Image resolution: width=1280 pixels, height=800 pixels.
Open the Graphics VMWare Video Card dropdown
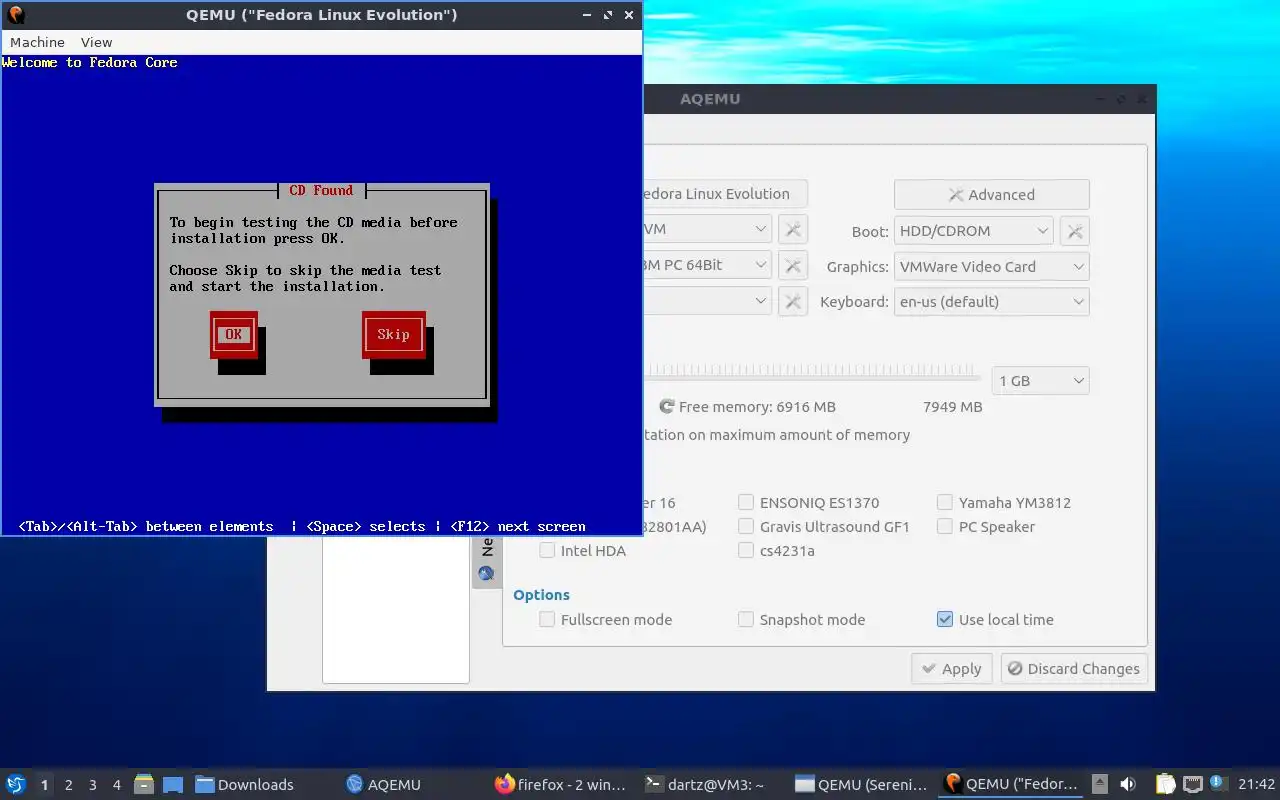991,267
